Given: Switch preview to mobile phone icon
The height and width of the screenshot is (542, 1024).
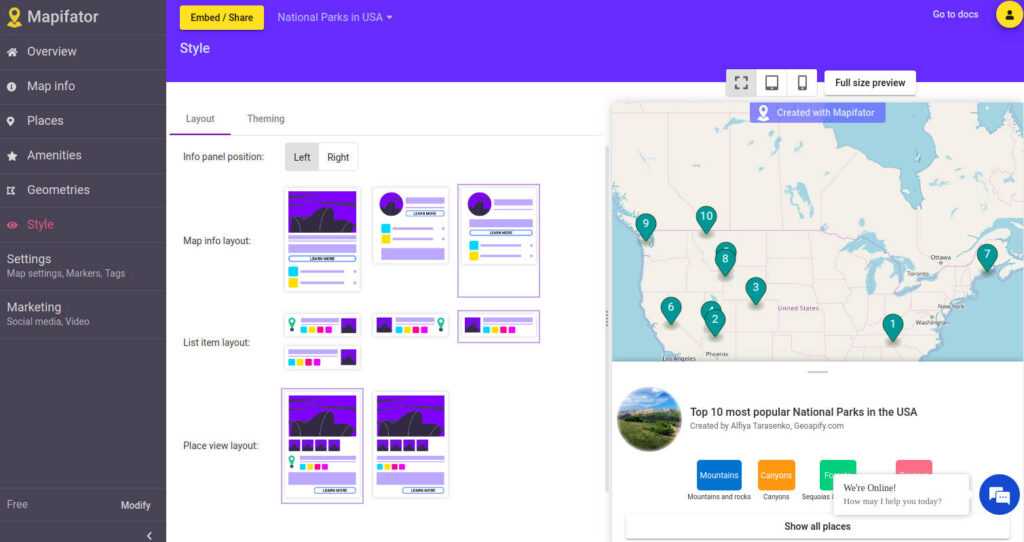Looking at the screenshot, I should point(802,83).
